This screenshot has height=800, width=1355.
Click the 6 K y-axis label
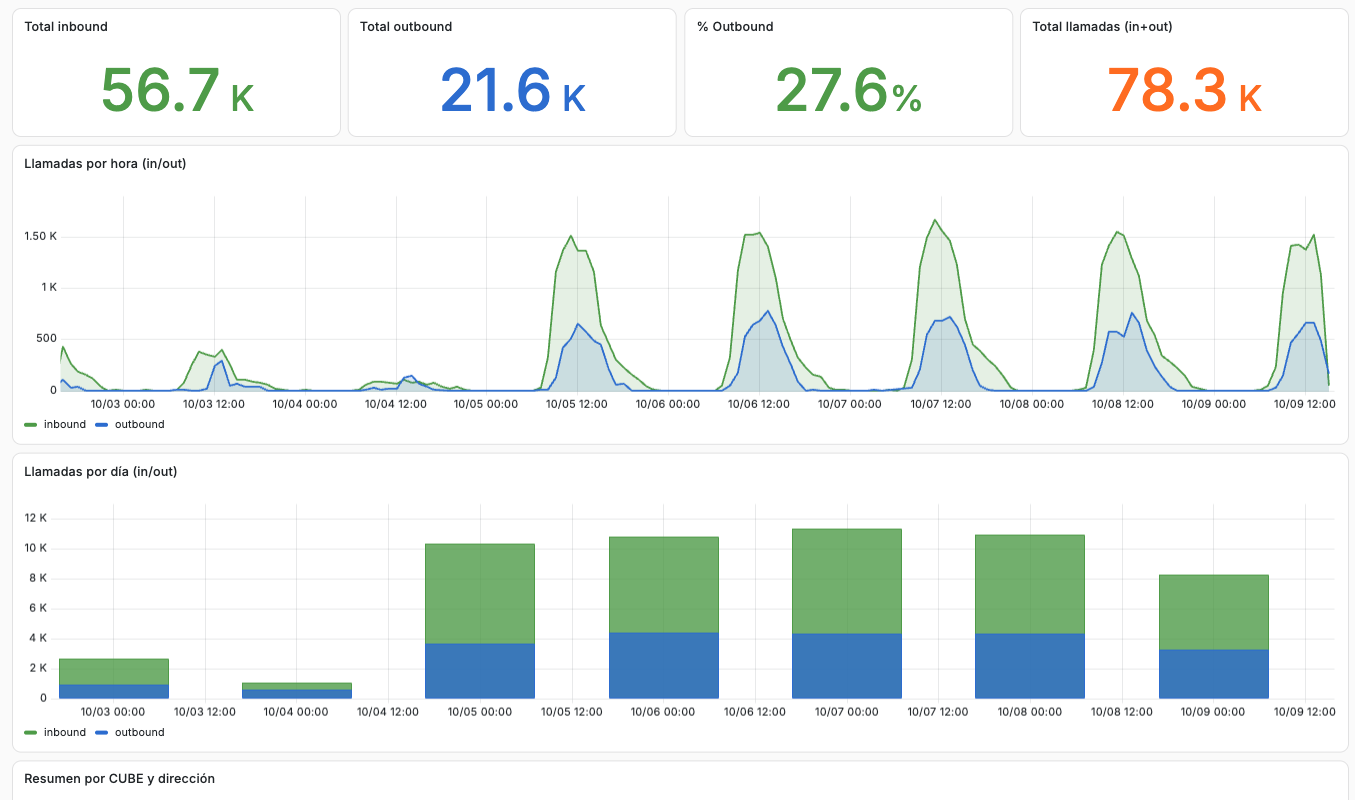coord(36,608)
